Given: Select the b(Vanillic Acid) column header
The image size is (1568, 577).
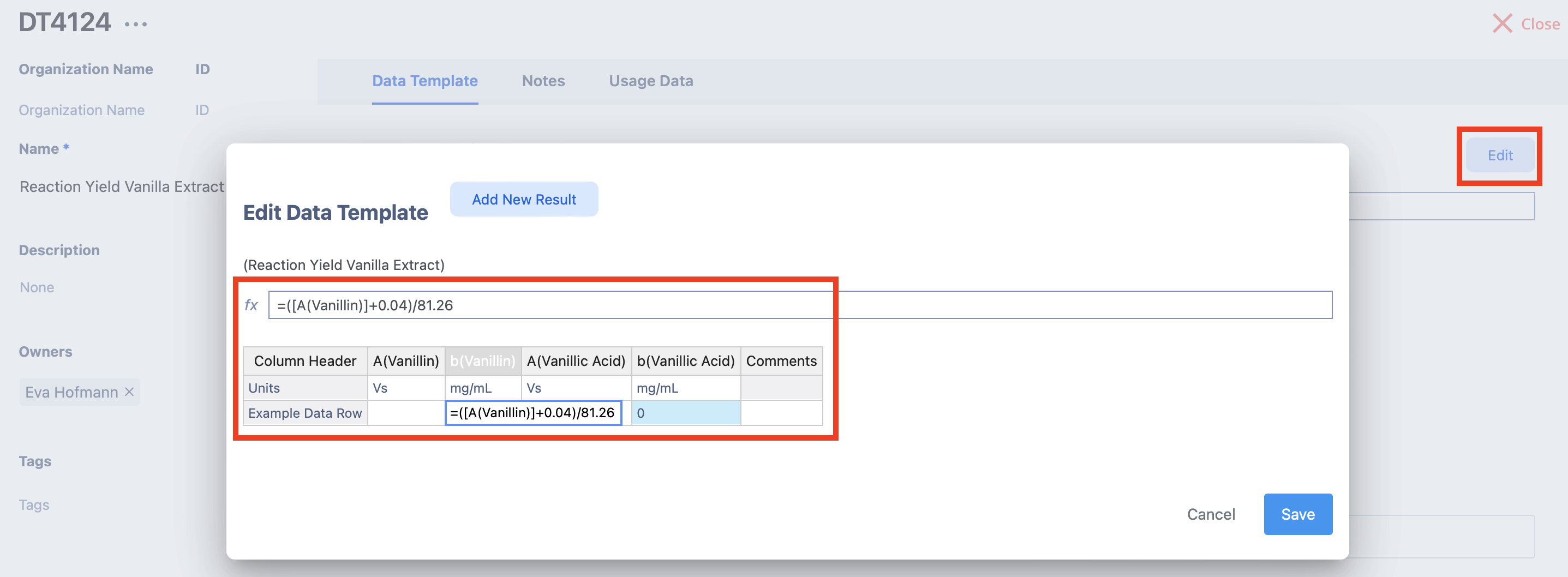Looking at the screenshot, I should pyautogui.click(x=685, y=361).
